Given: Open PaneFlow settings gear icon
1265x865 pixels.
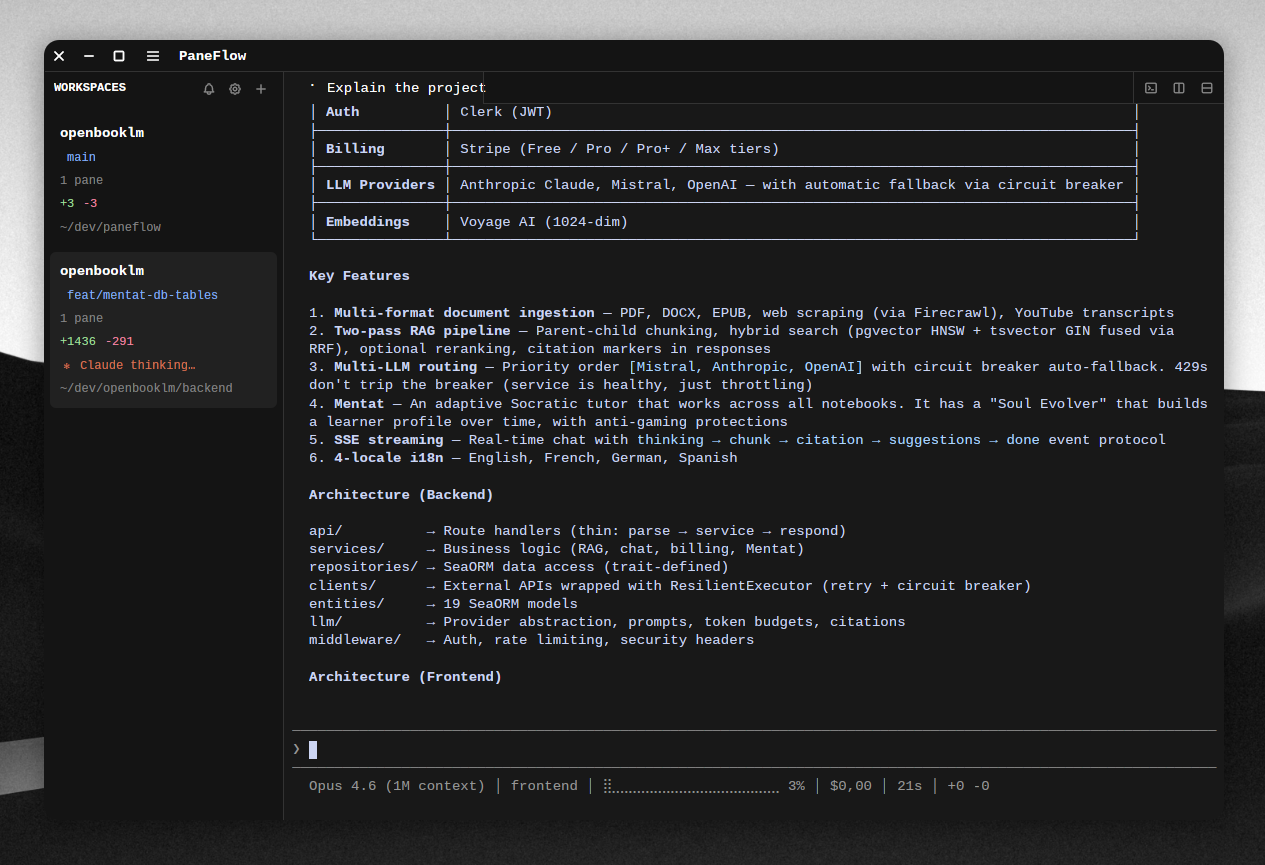Looking at the screenshot, I should [x=235, y=89].
